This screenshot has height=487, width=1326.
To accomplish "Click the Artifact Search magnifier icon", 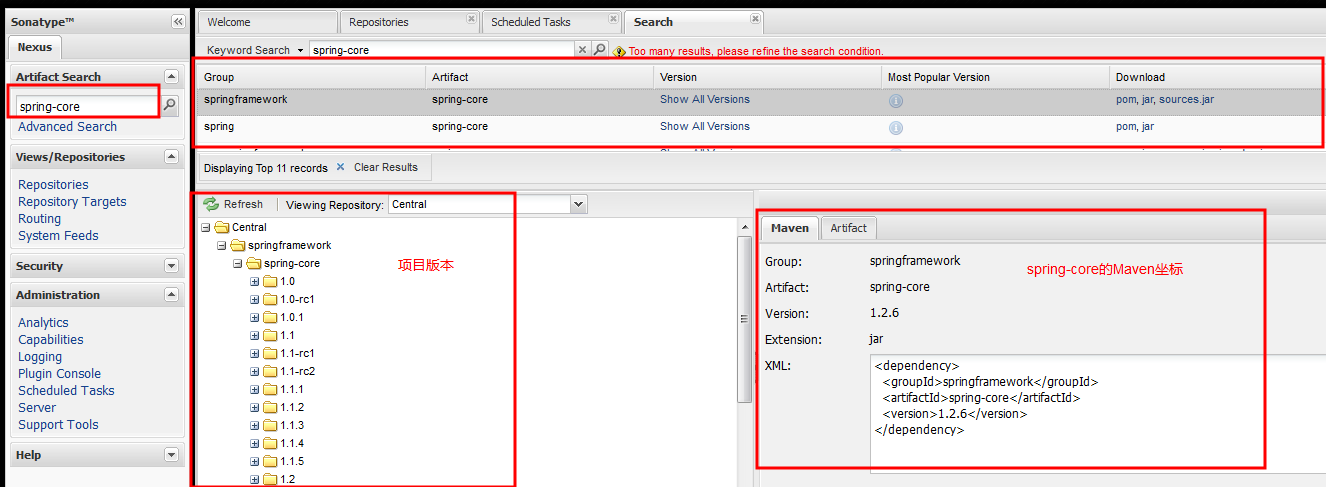I will point(170,104).
